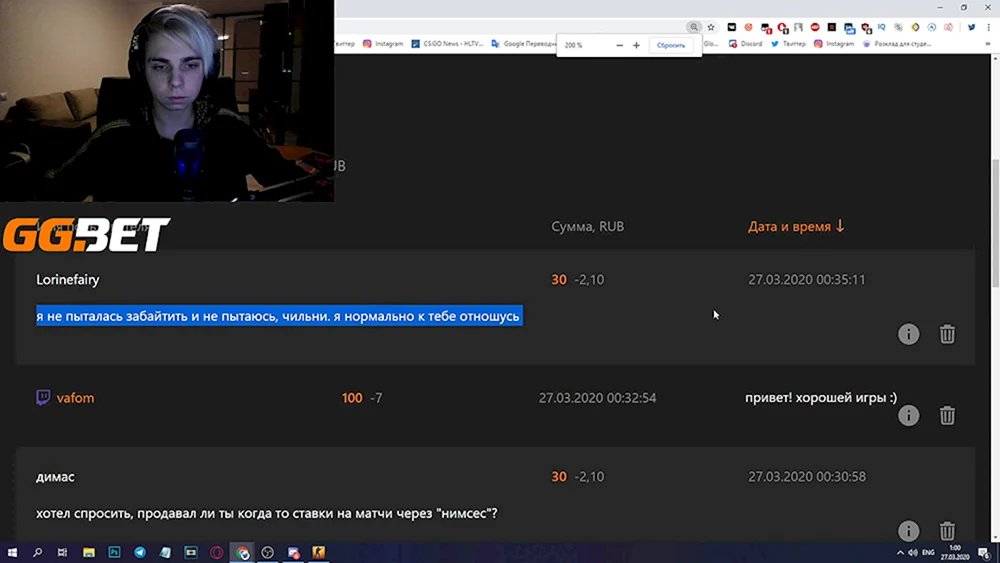Open the notification center icon
The image size is (1000, 563).
[985, 553]
